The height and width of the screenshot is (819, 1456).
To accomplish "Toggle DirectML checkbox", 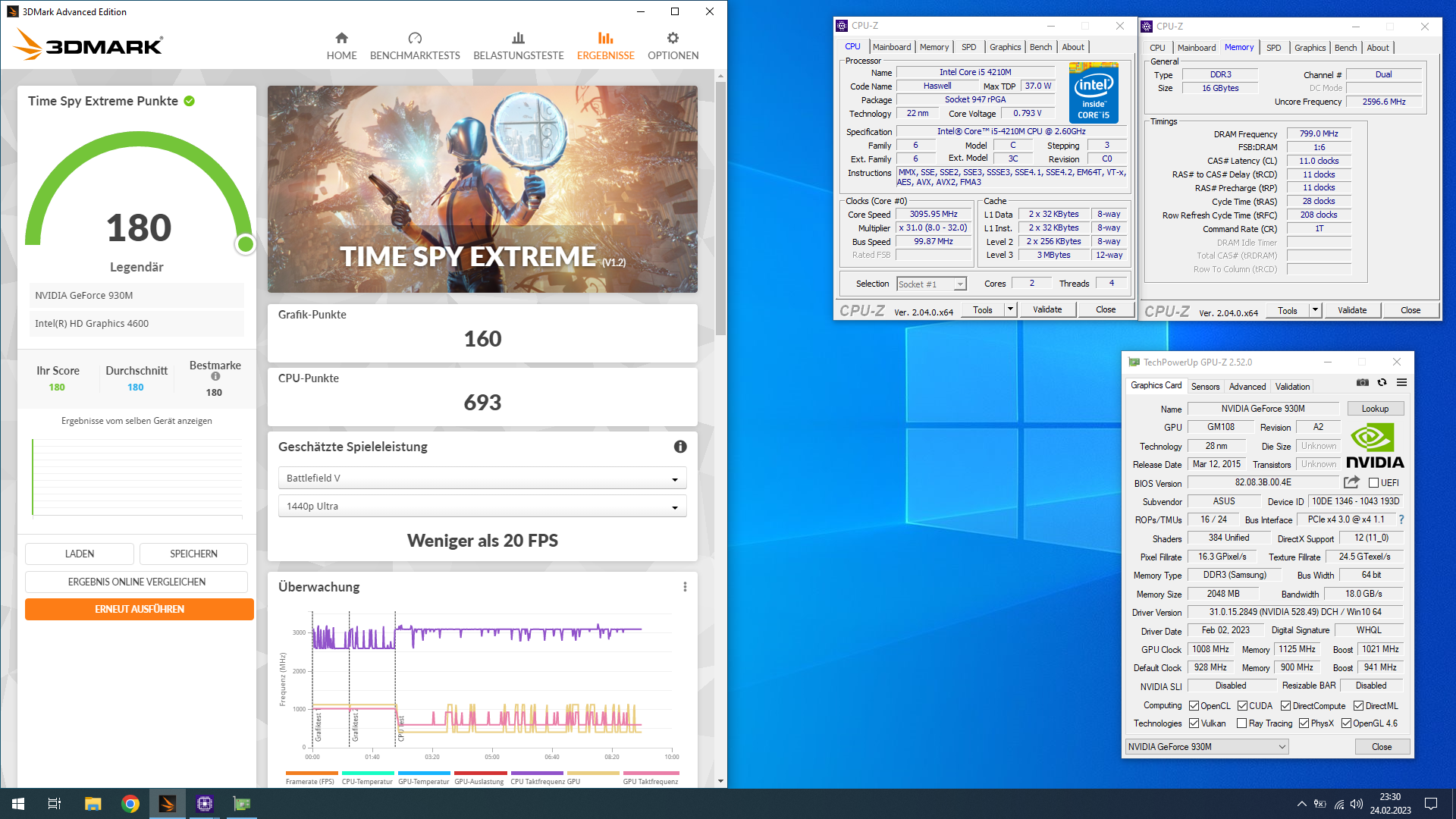I will click(1358, 706).
